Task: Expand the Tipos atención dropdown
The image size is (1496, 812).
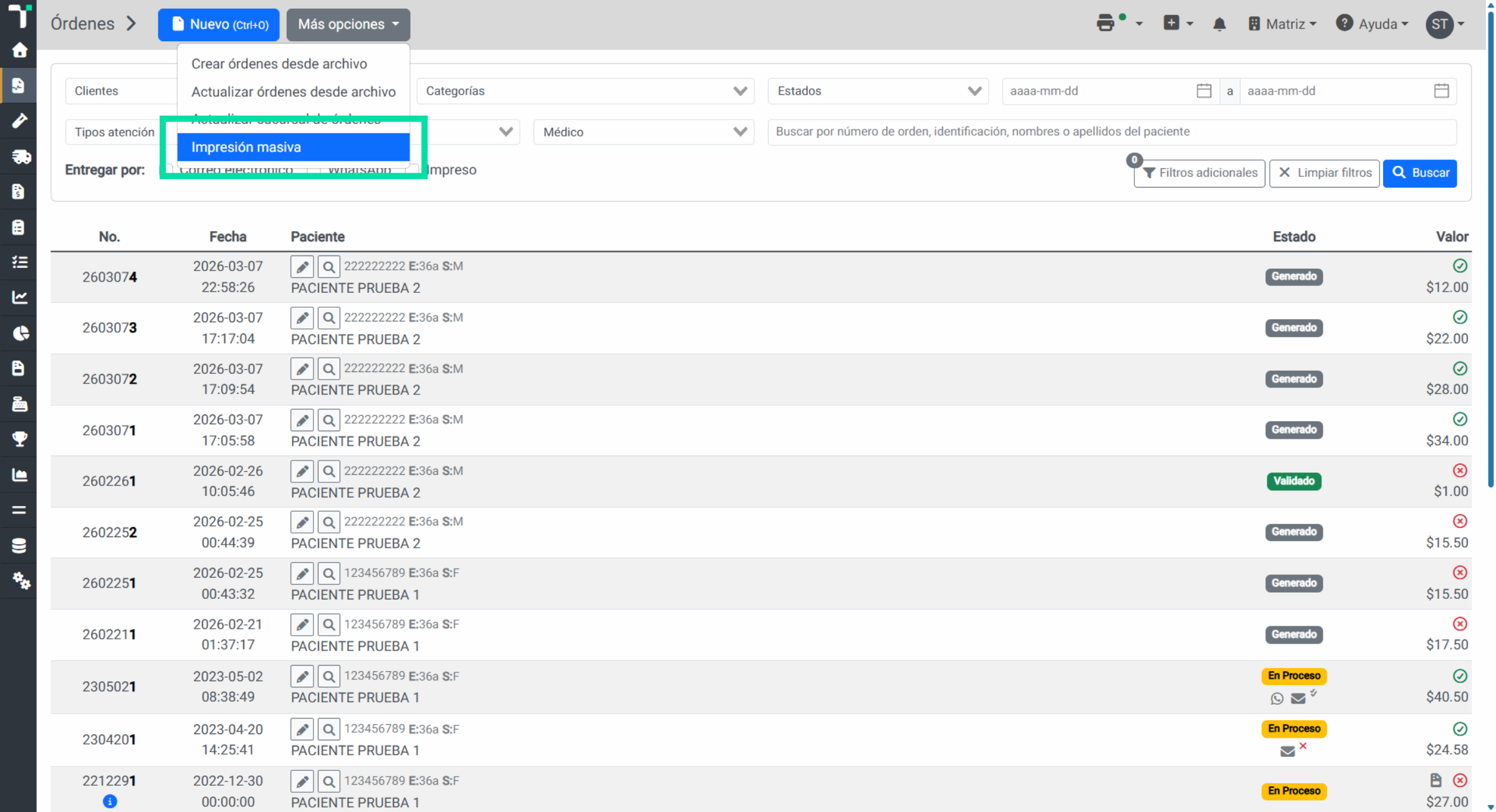Action: tap(114, 132)
